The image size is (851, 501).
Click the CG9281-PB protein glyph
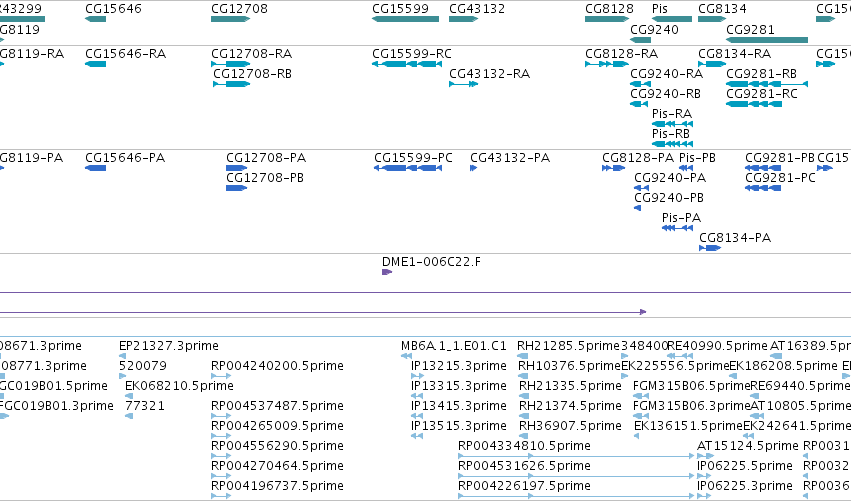pyautogui.click(x=764, y=168)
